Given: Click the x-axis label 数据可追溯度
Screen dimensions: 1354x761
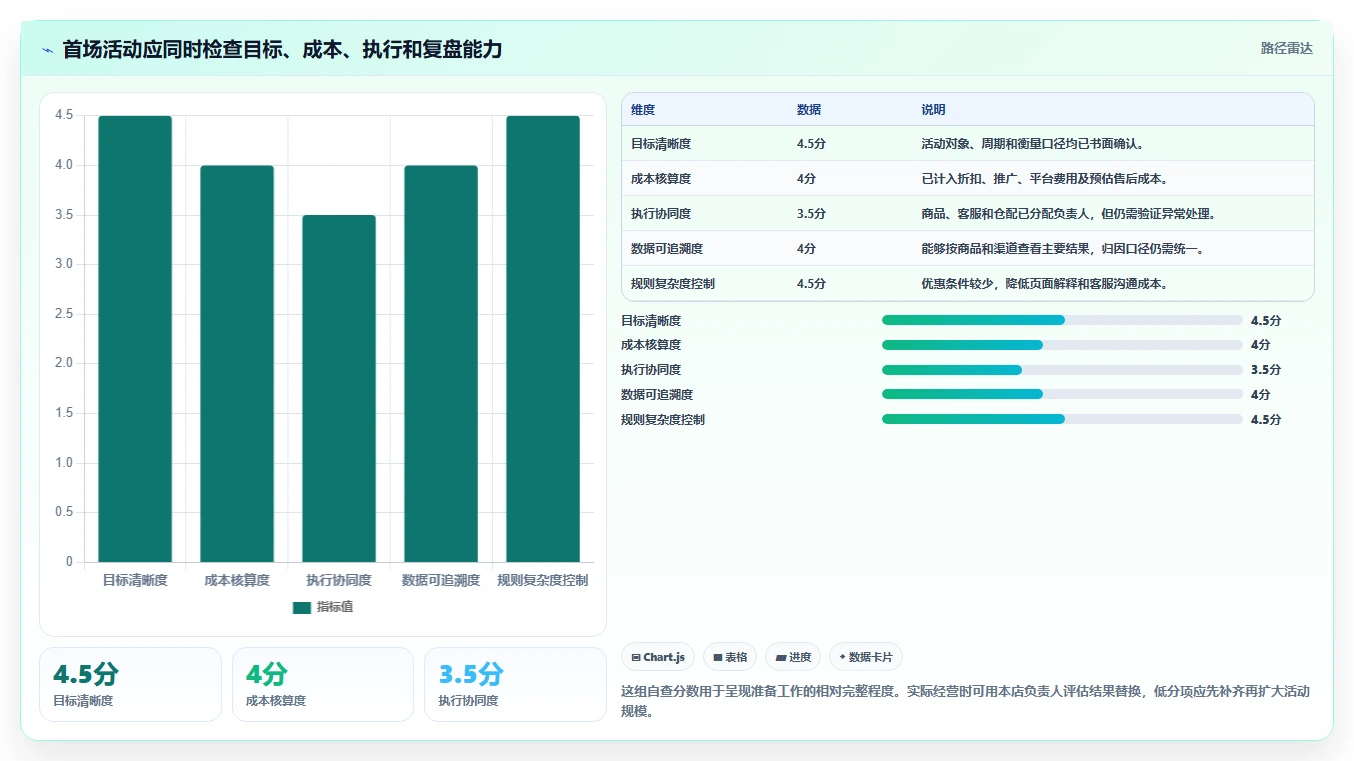Looking at the screenshot, I should tap(441, 580).
